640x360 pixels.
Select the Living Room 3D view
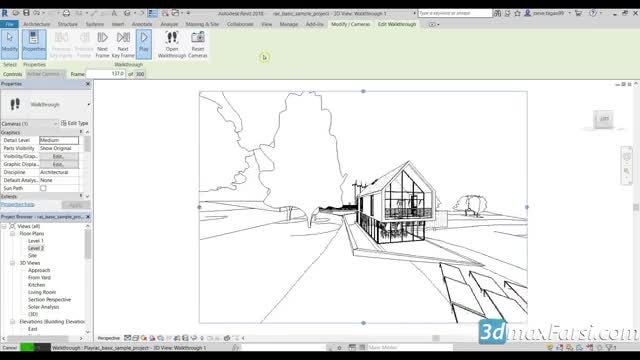tap(42, 292)
